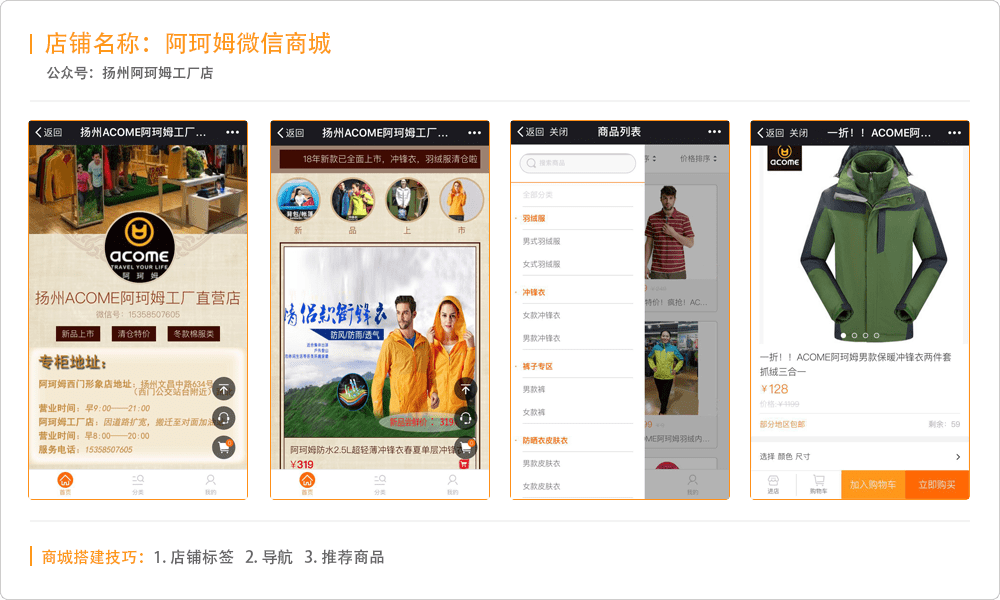Select 首页 tab on banner screen
The height and width of the screenshot is (600, 1000).
(x=307, y=484)
